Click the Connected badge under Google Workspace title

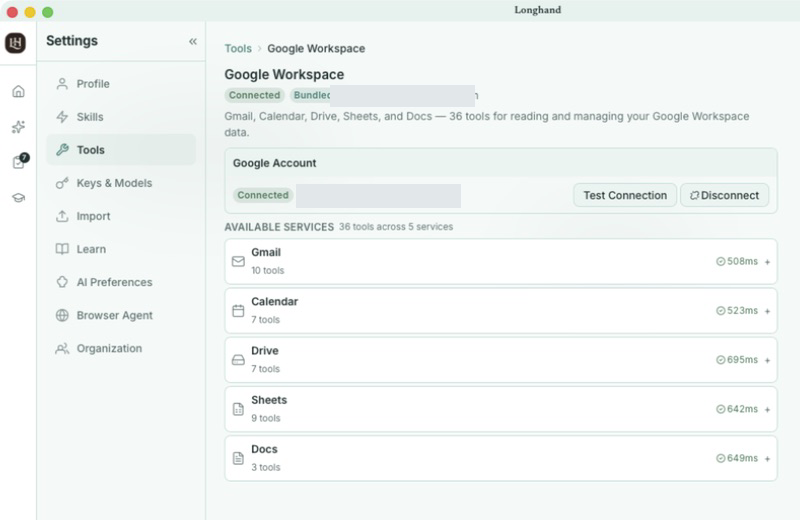point(255,95)
